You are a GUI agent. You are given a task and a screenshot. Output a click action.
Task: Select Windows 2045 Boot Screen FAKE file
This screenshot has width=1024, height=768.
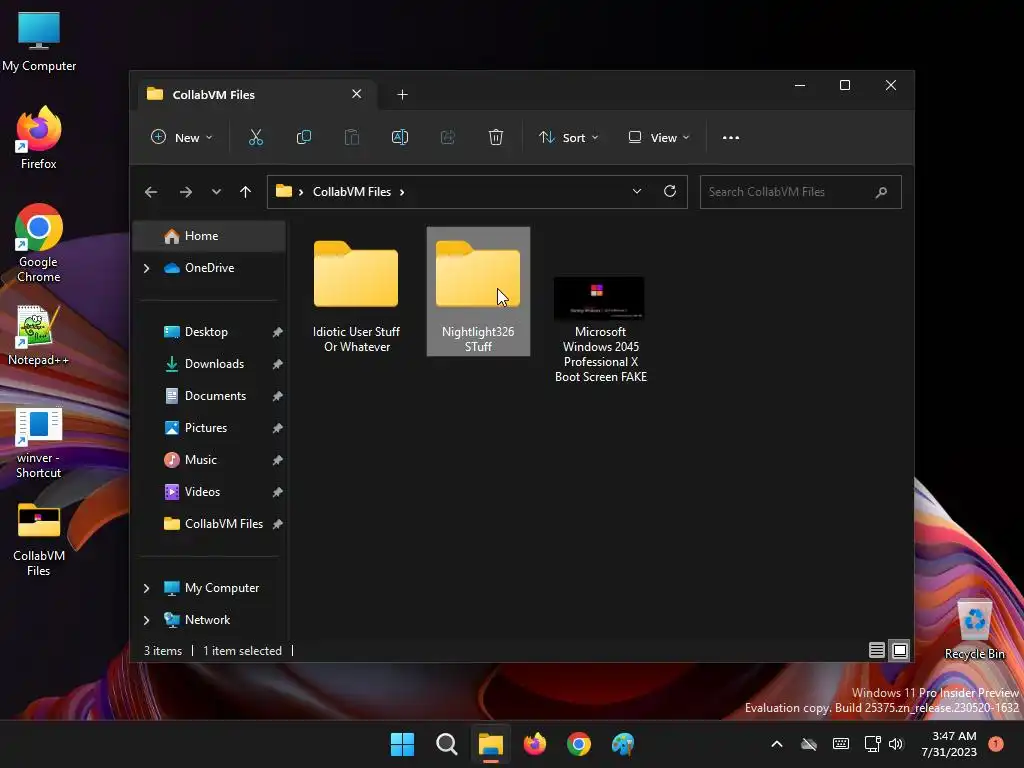600,328
